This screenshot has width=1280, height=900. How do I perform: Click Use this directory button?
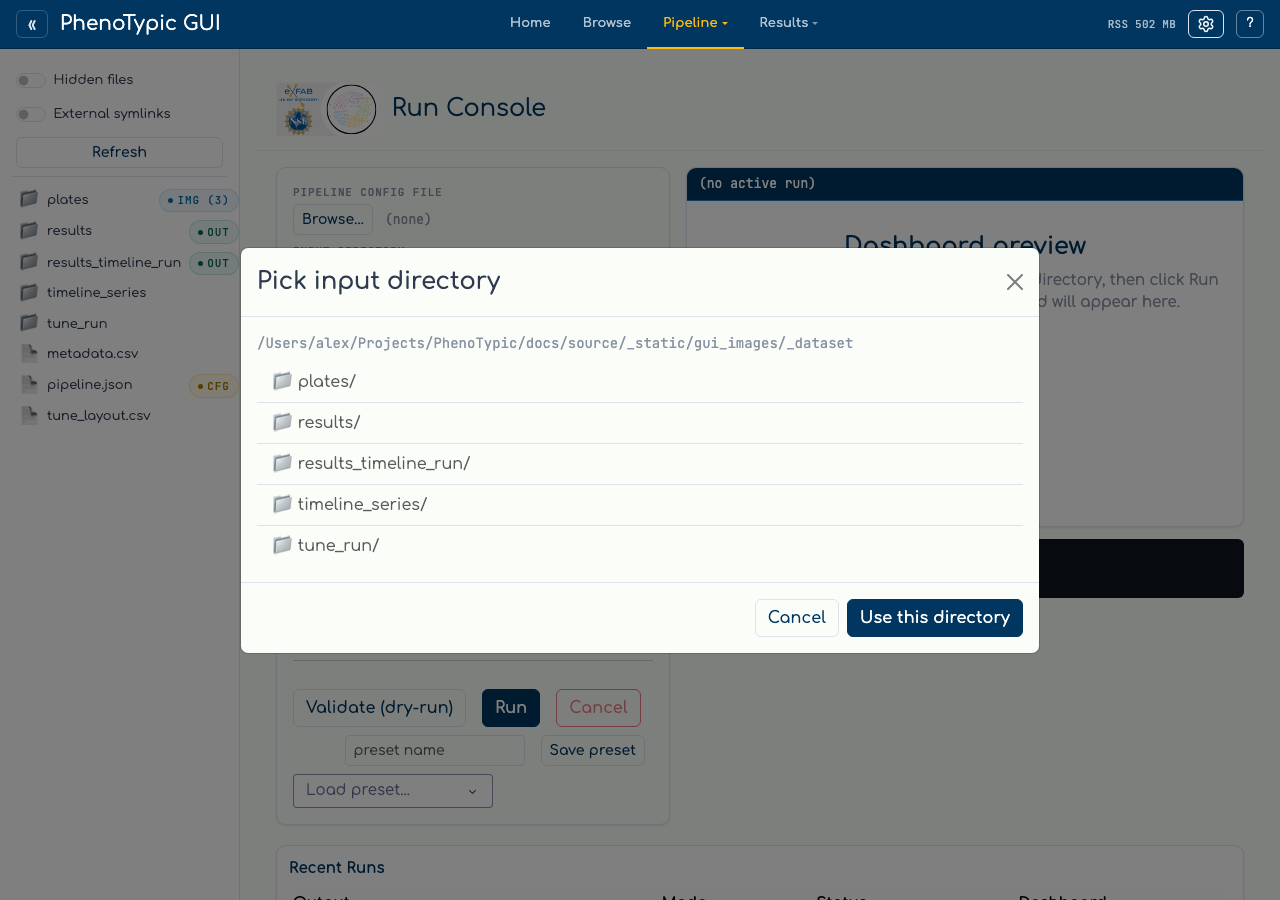[935, 618]
